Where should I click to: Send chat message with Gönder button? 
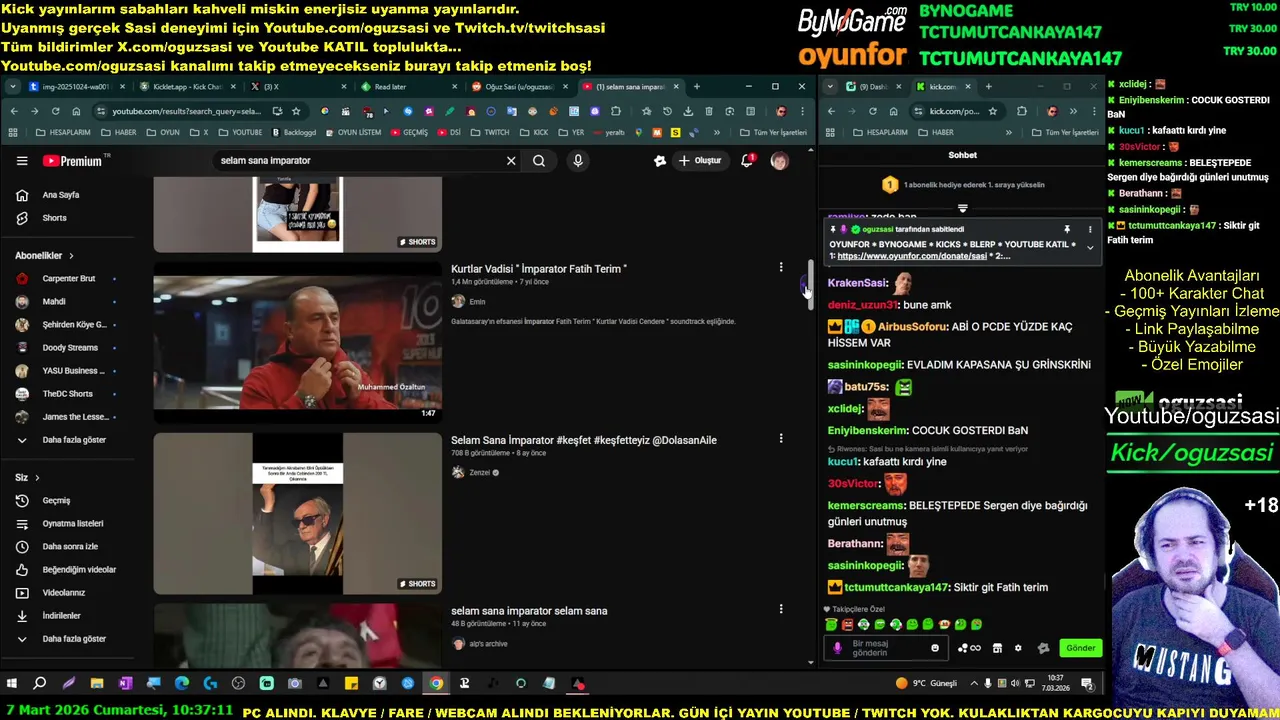click(x=1080, y=648)
